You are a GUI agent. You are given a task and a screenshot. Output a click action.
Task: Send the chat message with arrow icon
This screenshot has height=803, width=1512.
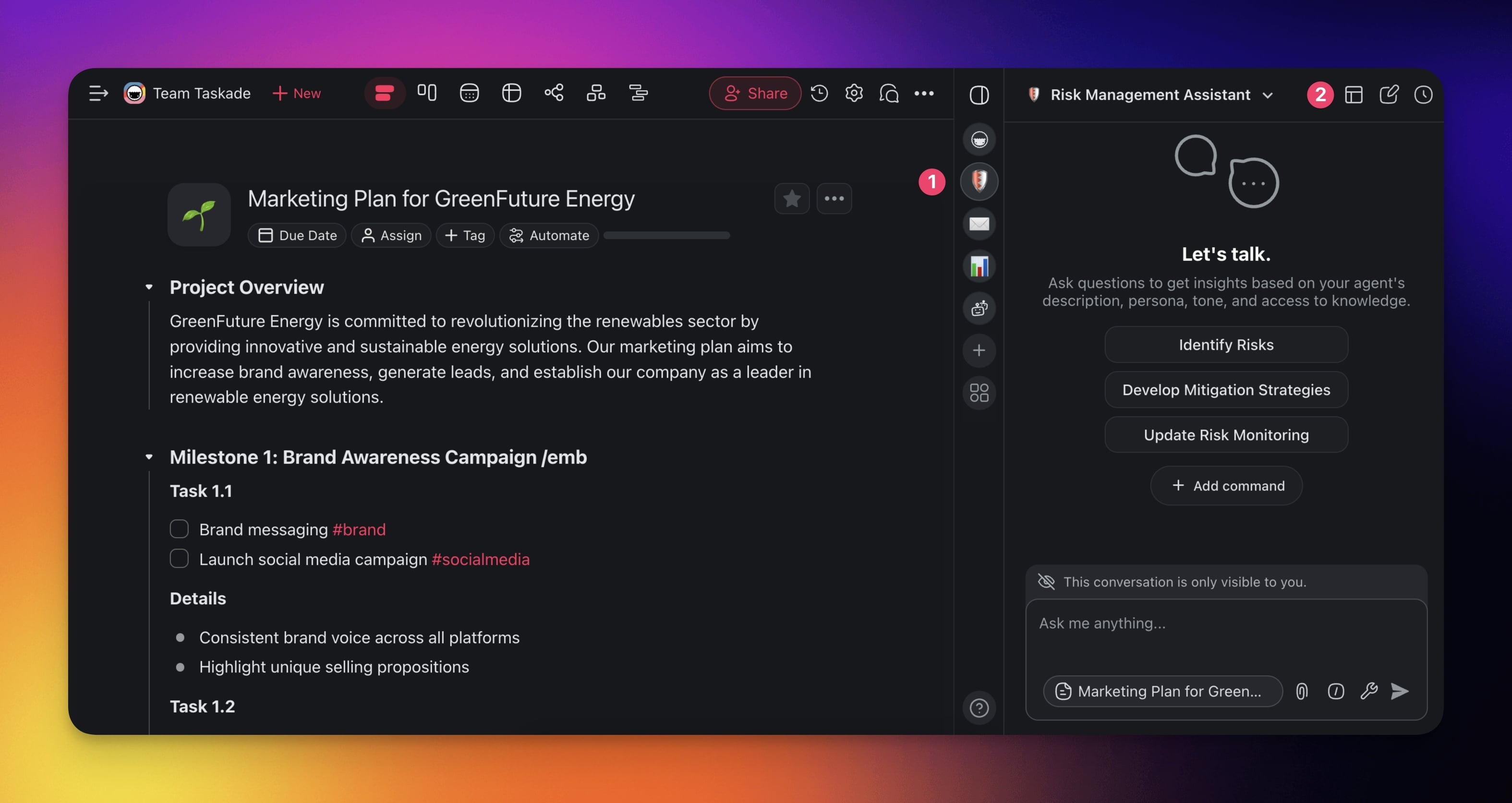tap(1399, 691)
